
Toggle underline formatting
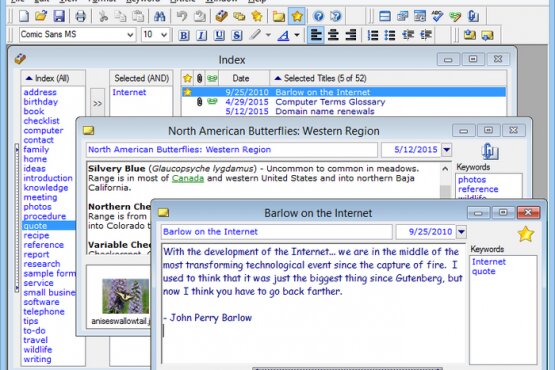(x=219, y=35)
